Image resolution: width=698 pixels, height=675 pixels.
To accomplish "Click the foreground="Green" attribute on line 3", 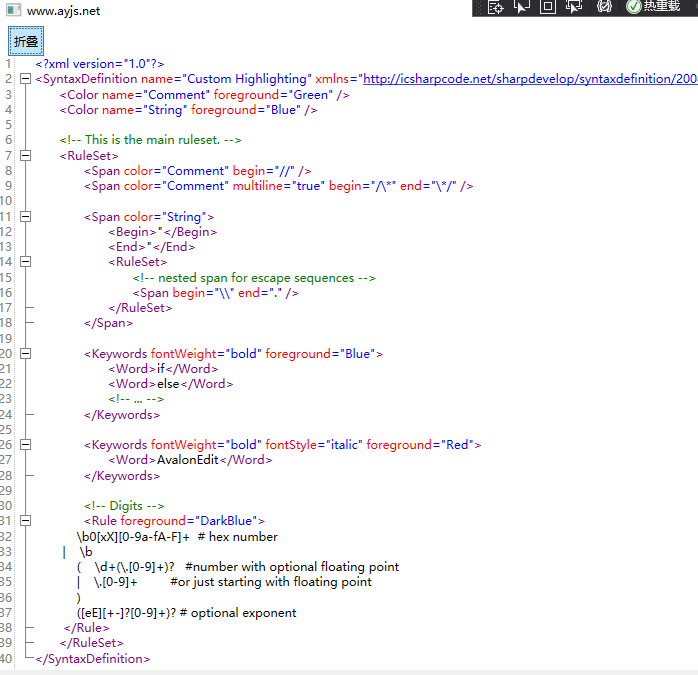I will click(x=273, y=95).
